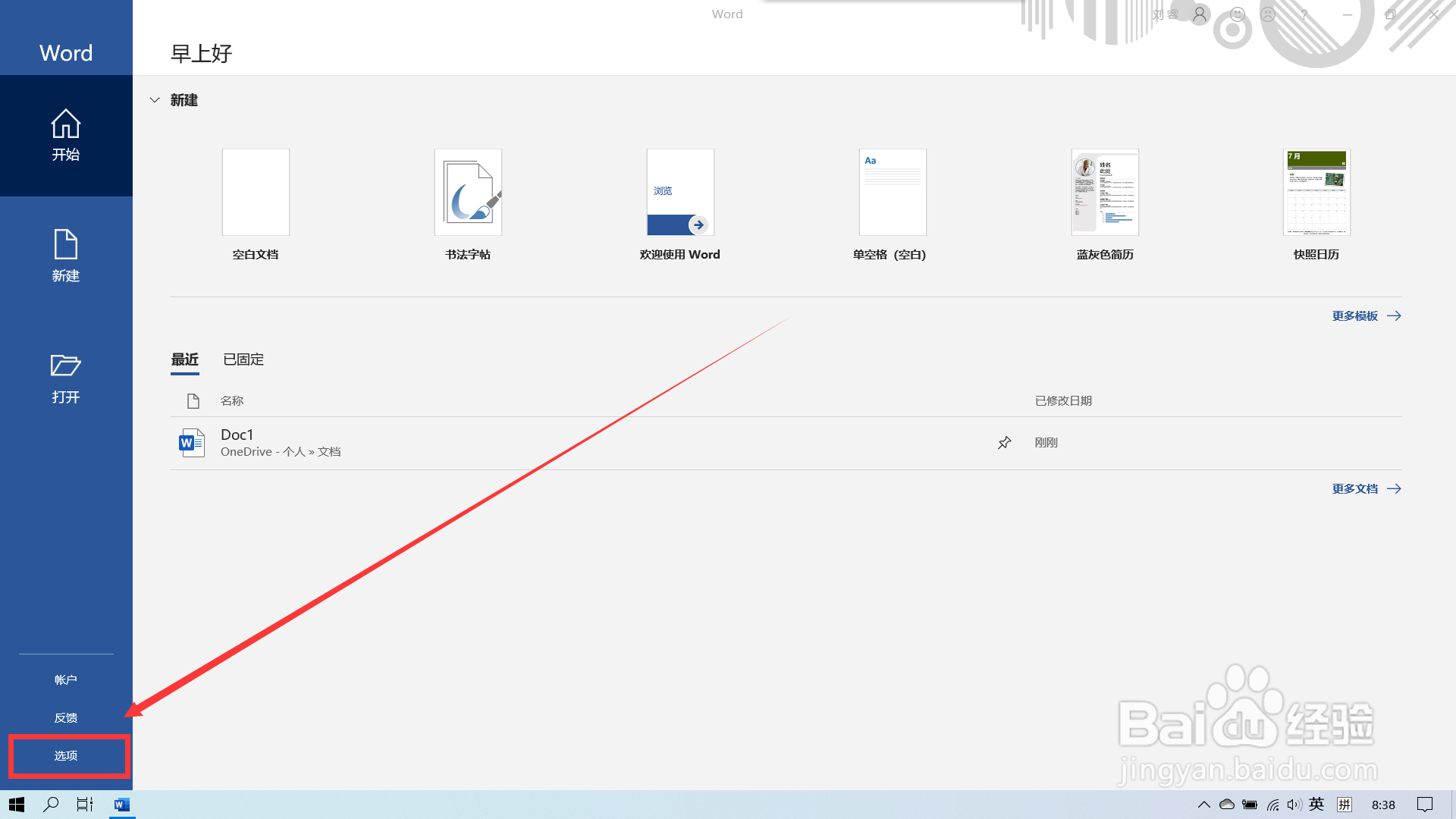Check the battery tray icon
Screen dimensions: 1456x819
[x=1250, y=805]
